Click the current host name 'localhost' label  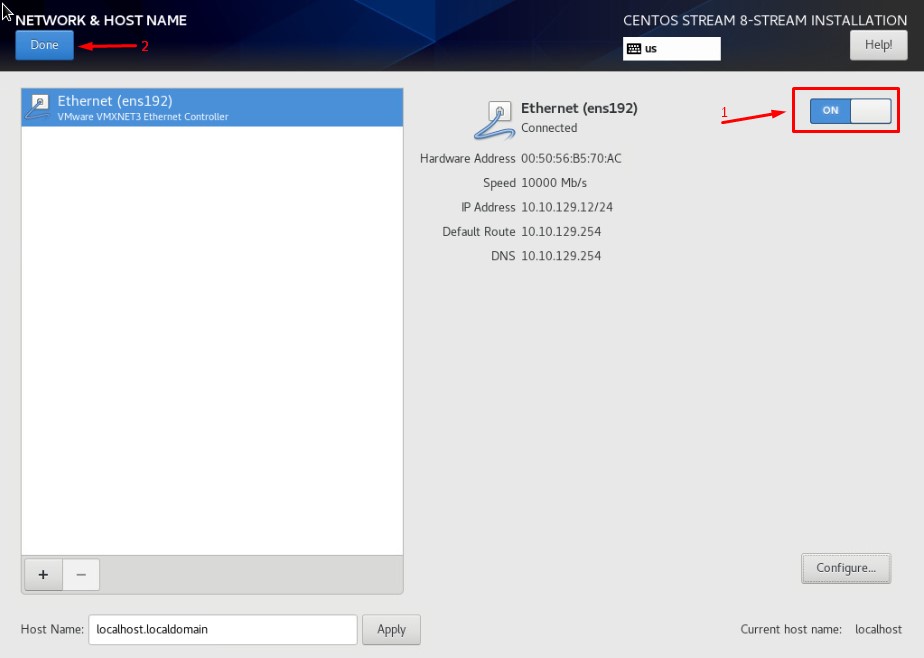(878, 629)
